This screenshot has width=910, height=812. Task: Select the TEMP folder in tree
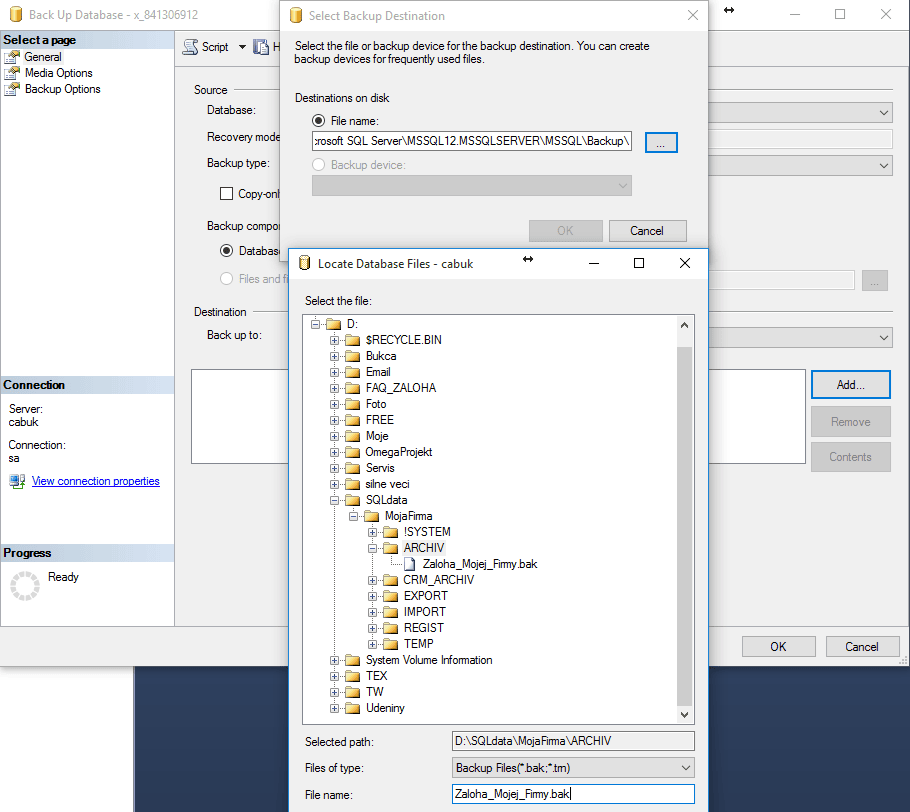(x=418, y=644)
